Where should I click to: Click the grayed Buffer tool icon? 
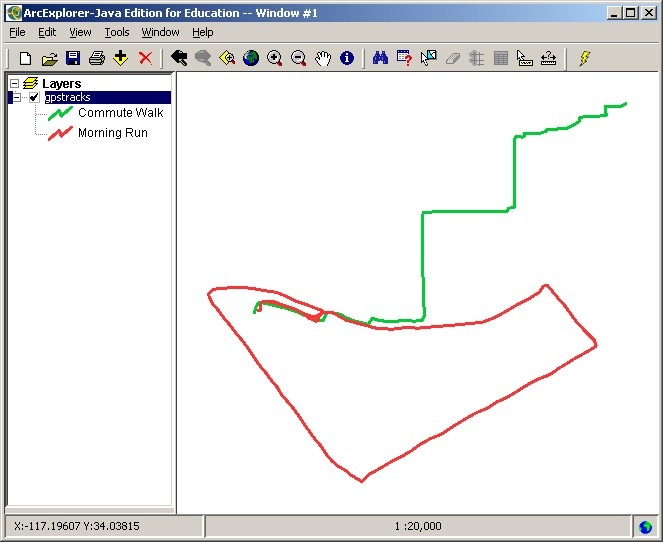[477, 58]
